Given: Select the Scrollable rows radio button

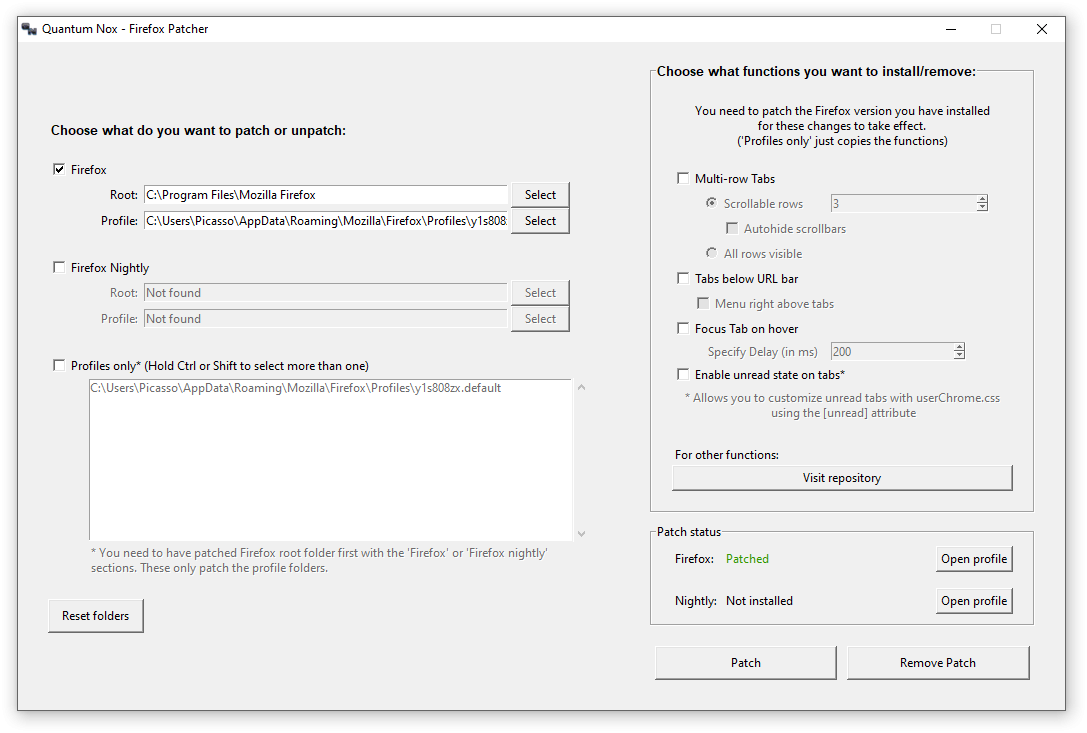Looking at the screenshot, I should [x=711, y=202].
